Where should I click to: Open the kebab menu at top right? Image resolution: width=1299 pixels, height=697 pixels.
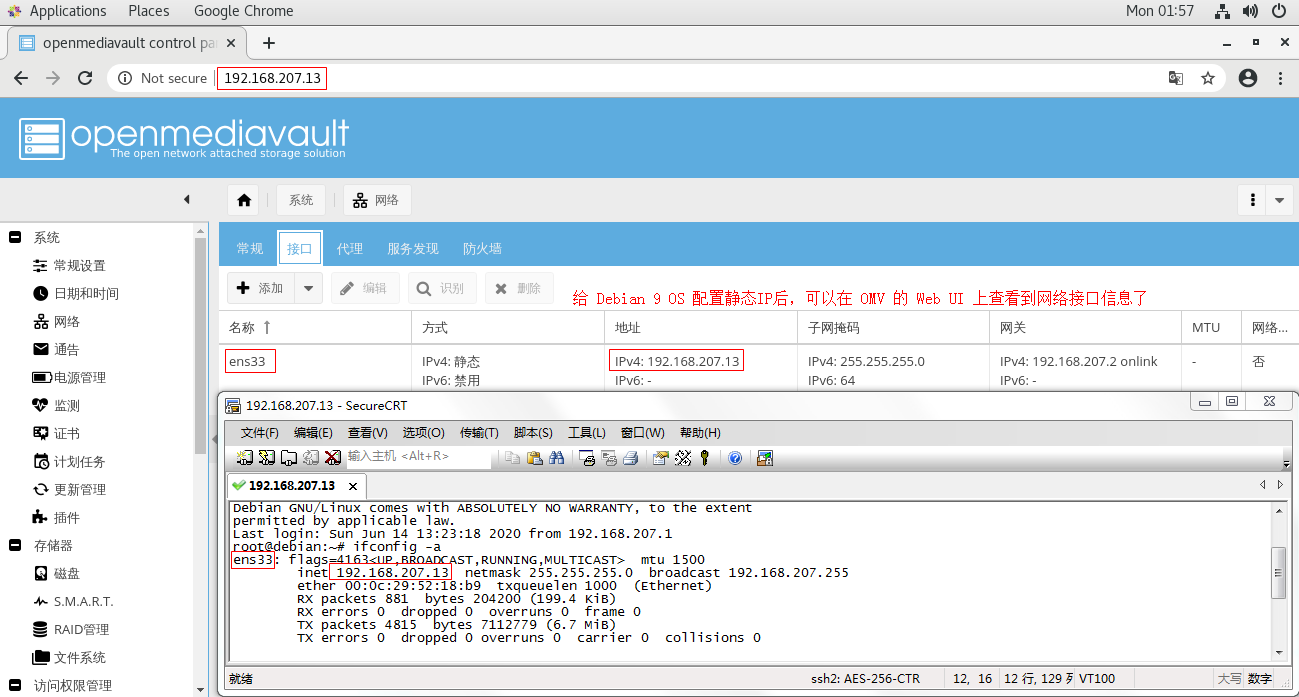click(x=1252, y=199)
